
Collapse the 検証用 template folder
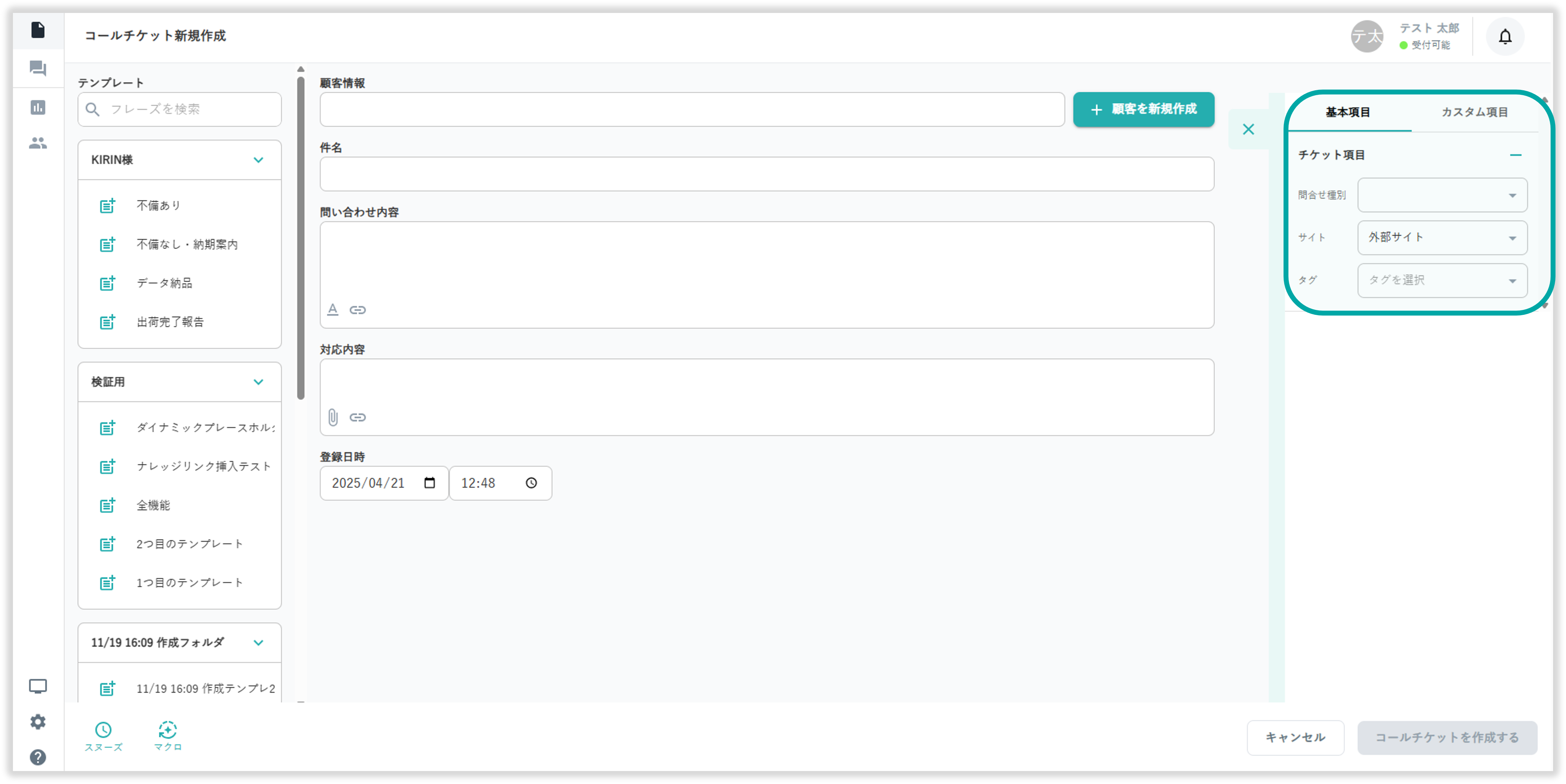coord(258,382)
